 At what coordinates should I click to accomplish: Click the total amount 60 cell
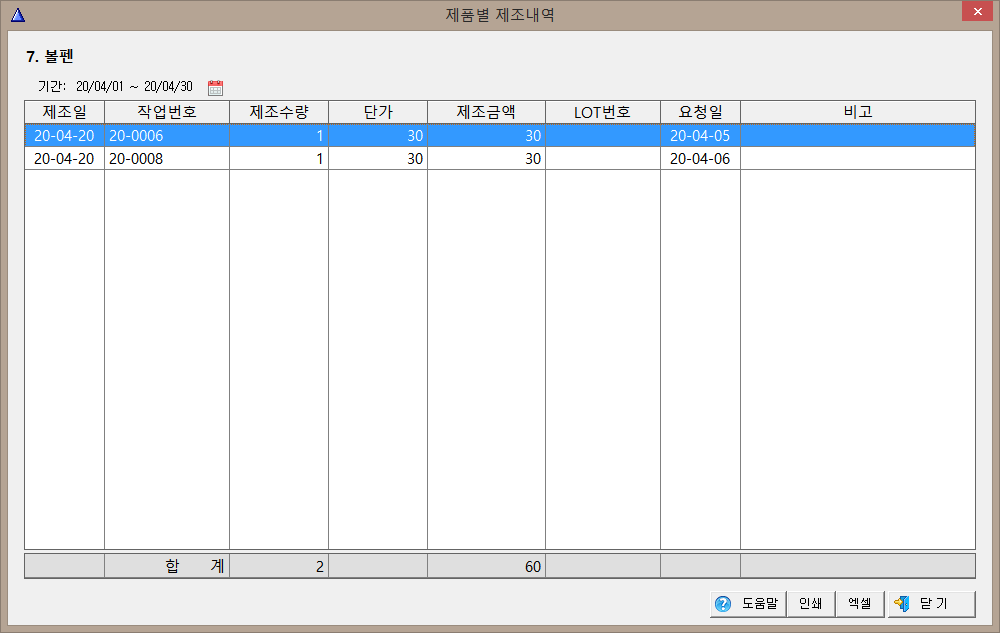[x=487, y=566]
